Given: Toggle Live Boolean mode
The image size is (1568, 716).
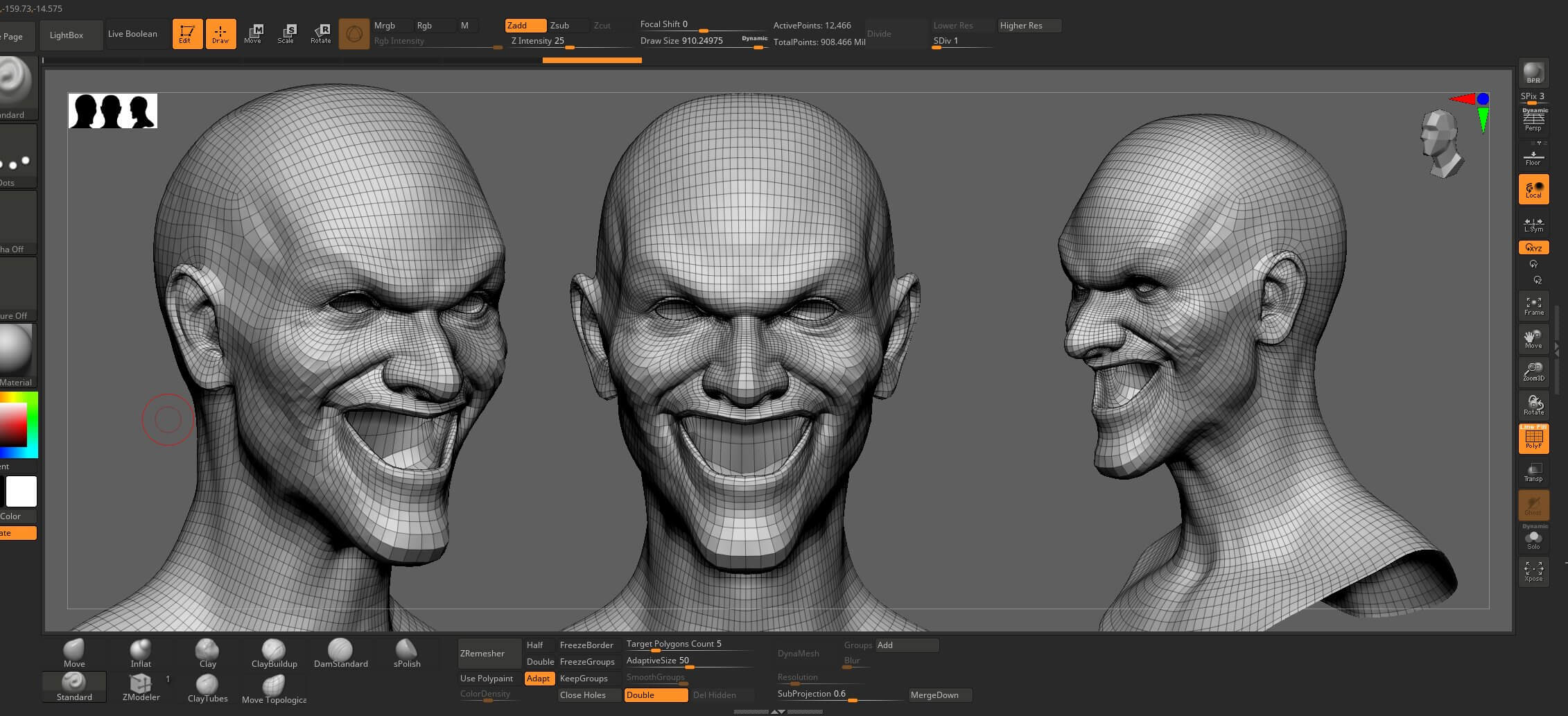Looking at the screenshot, I should tap(132, 34).
